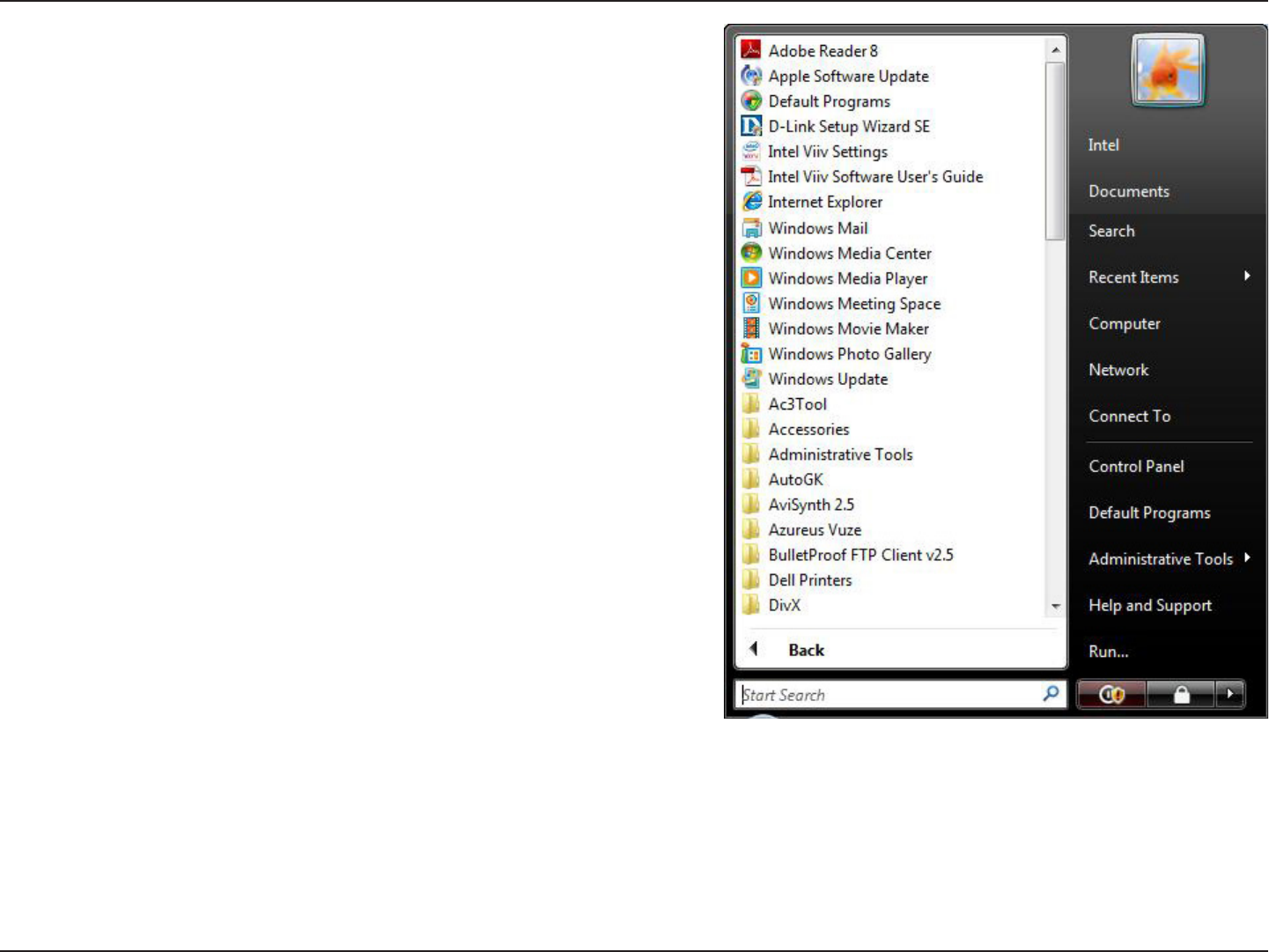This screenshot has width=1269, height=952.
Task: Expand the Administrative Tools submenu arrow
Action: (1247, 557)
